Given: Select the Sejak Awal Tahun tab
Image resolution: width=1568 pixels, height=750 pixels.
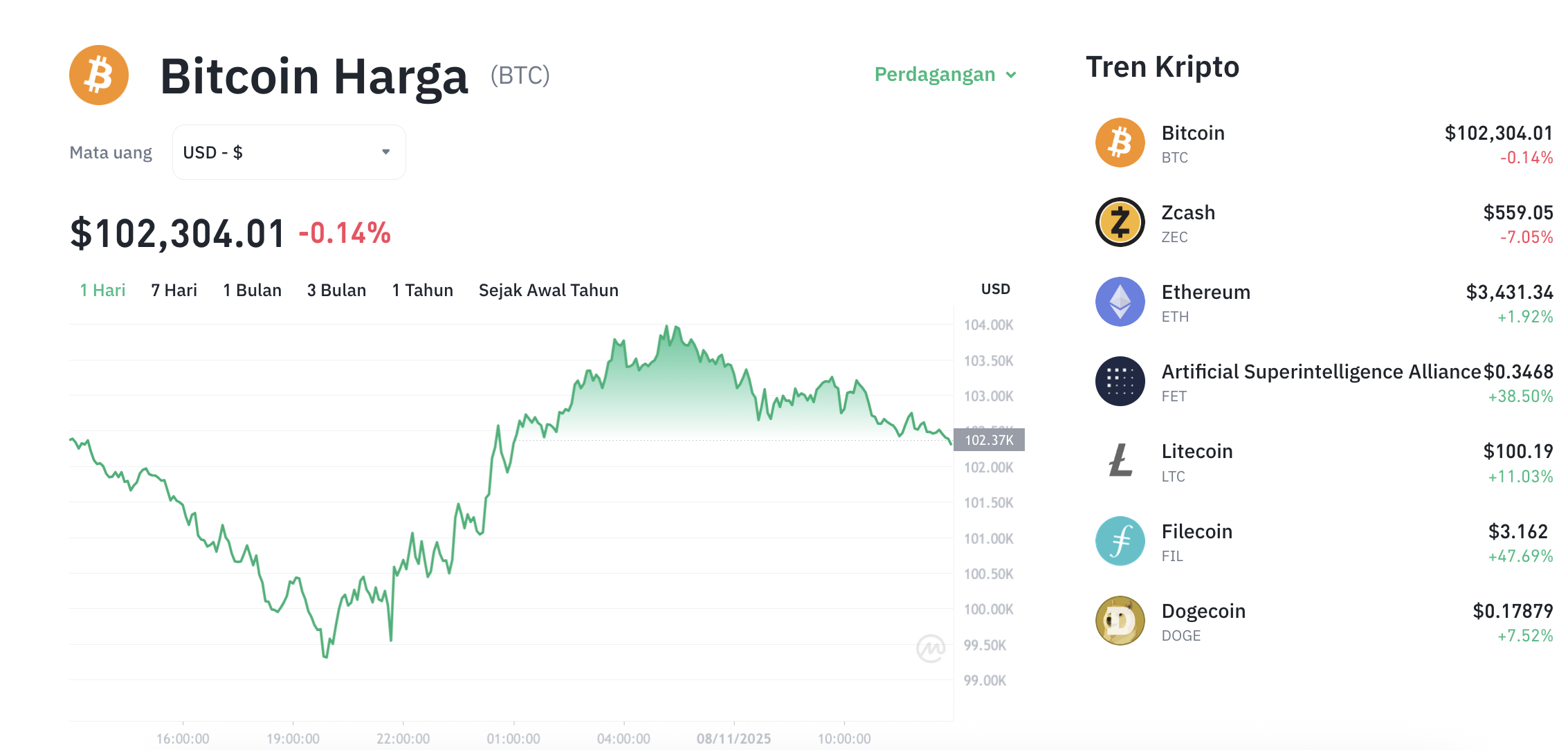Looking at the screenshot, I should tap(548, 290).
